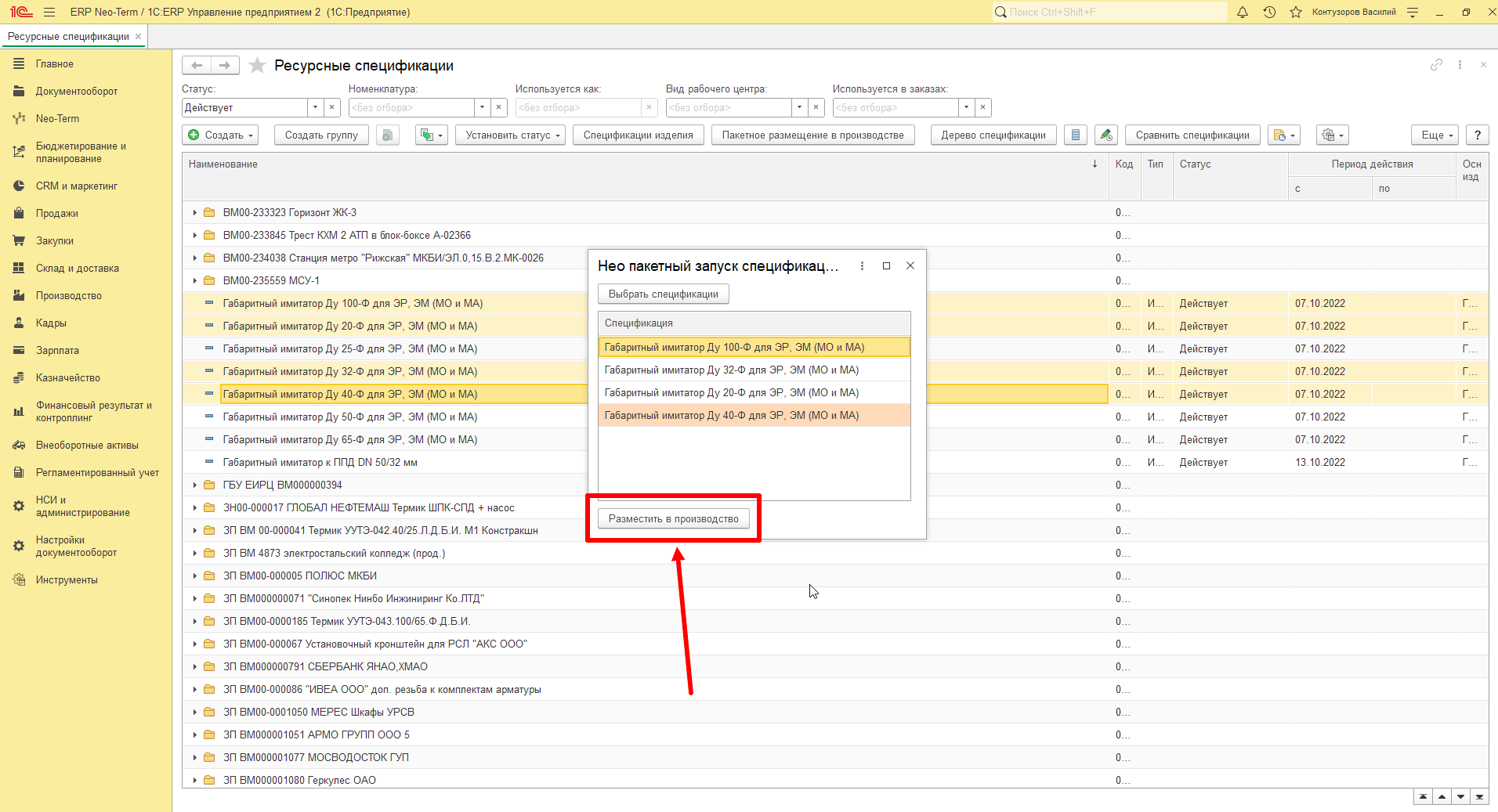The image size is (1498, 812).
Task: Add Ресурсные спецификации to favorites star
Action: coord(257,66)
